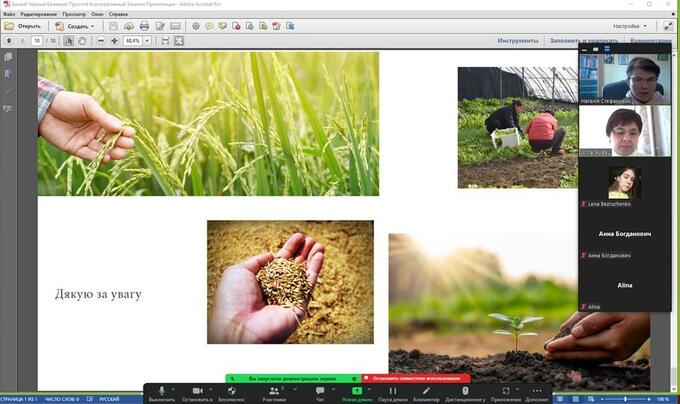This screenshot has width=680, height=404.
Task: Click the Zoom annotate pencil tool
Action: (x=426, y=391)
